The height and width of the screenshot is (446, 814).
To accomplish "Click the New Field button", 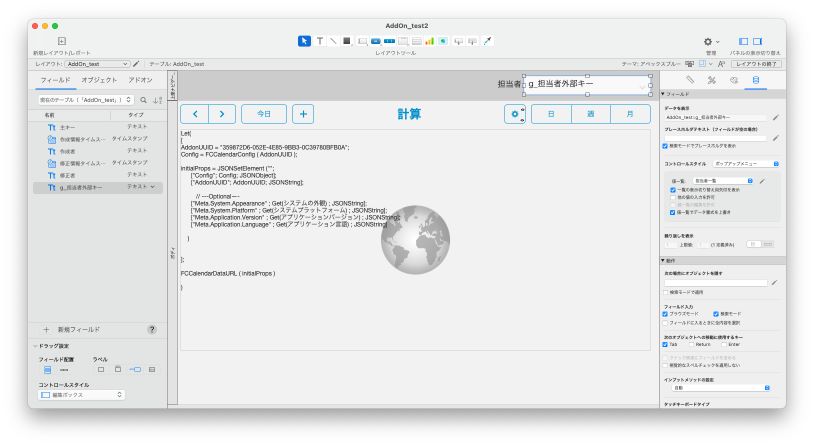I will pyautogui.click(x=72, y=329).
